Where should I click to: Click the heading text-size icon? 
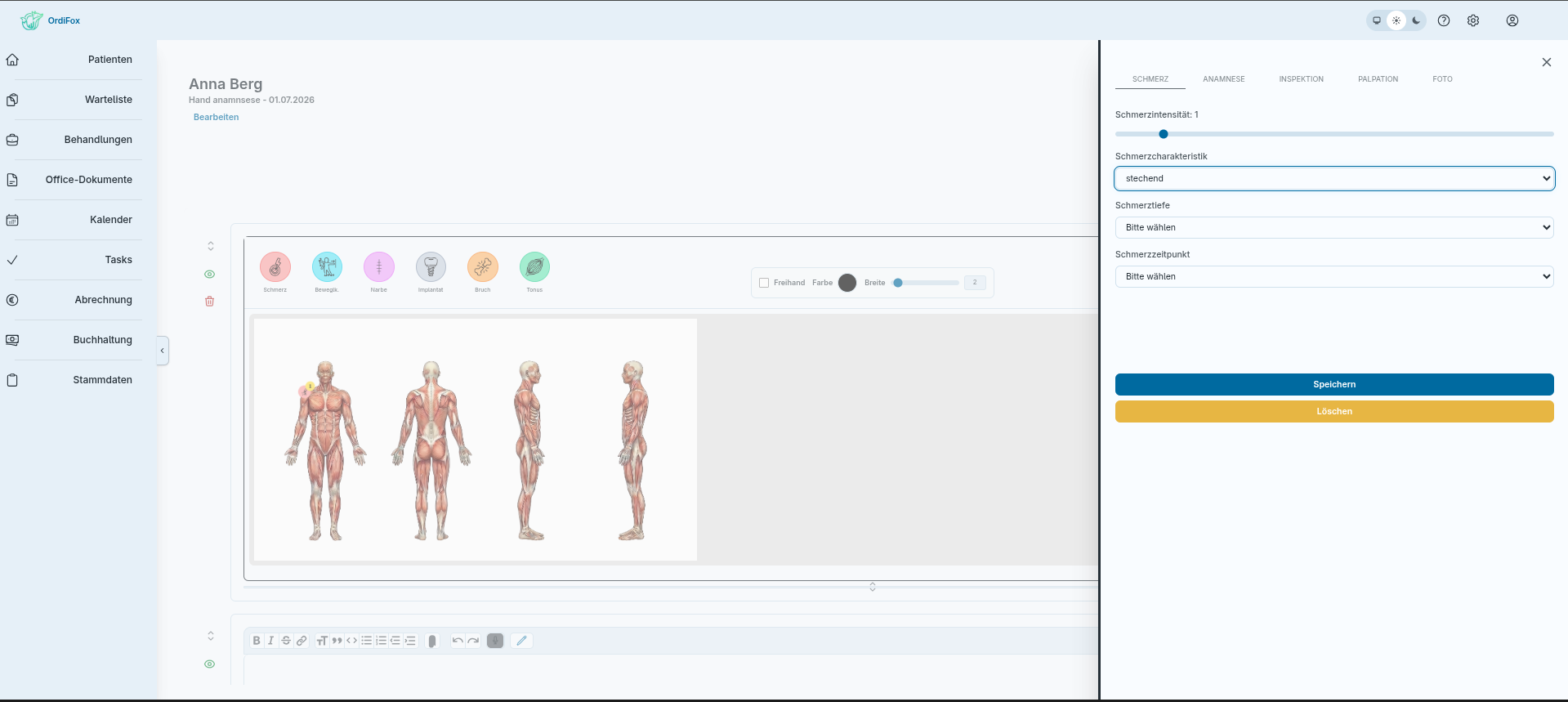click(322, 641)
